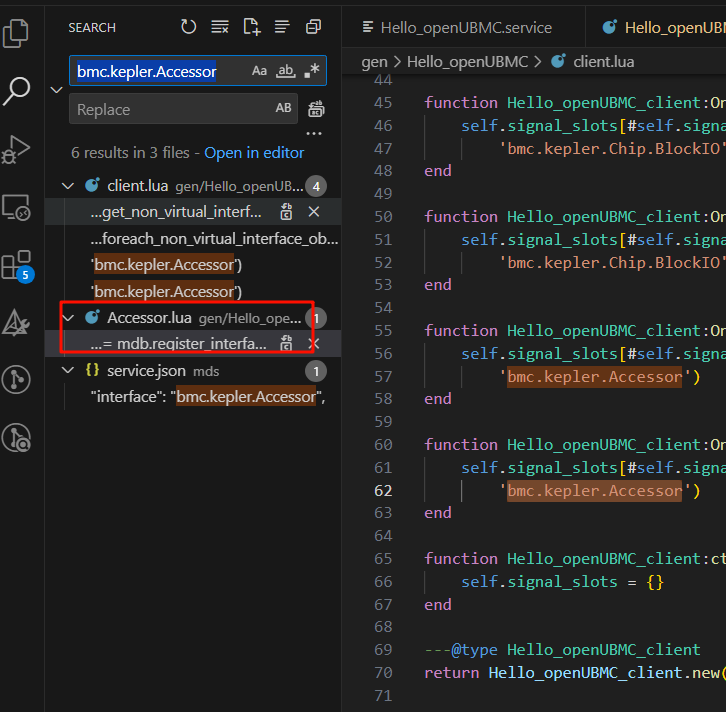Screen dimensions: 726x712
Task: Collapse all search results
Action: 314,27
